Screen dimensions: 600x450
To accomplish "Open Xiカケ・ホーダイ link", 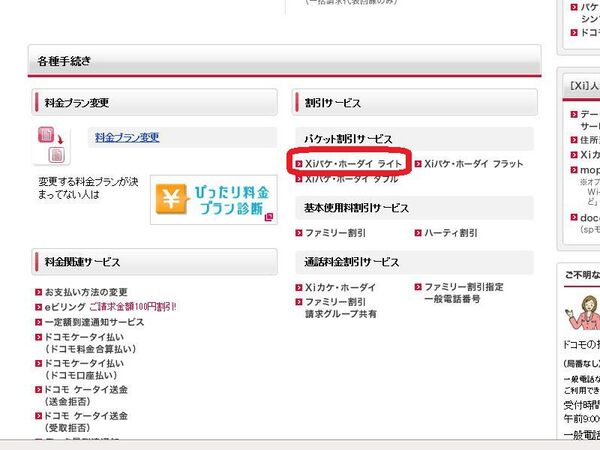I will [x=340, y=287].
